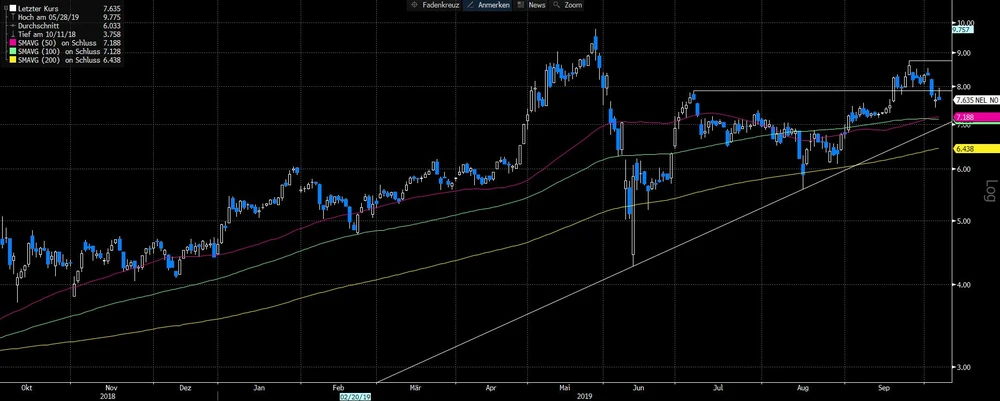
Task: Toggle the green SMAVG (100) legend swatch
Action: [11, 53]
